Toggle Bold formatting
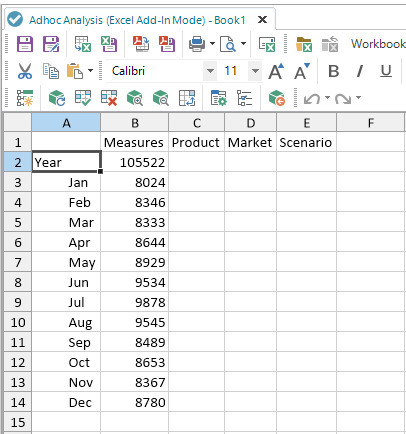Viewport: 406px width, 434px height. [333, 71]
